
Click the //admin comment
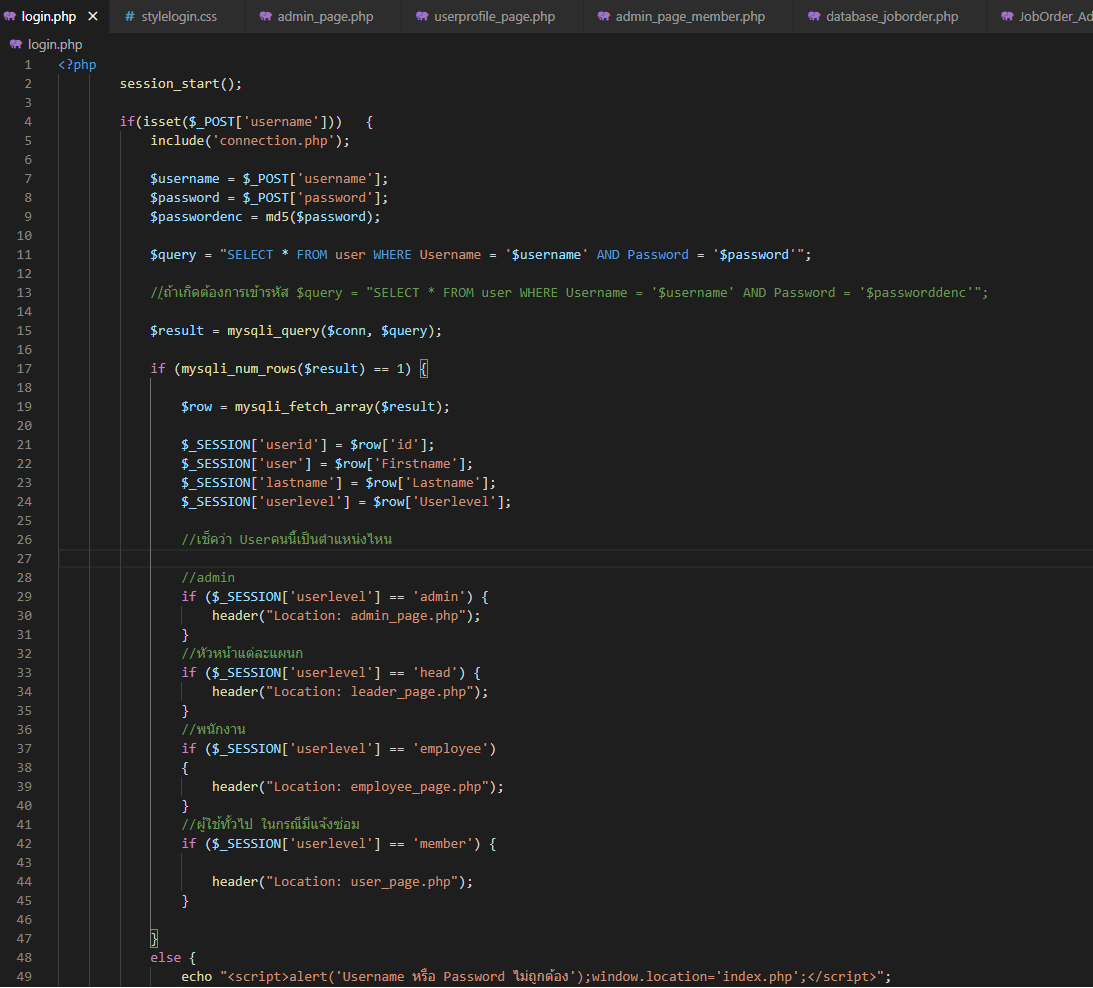pos(208,578)
